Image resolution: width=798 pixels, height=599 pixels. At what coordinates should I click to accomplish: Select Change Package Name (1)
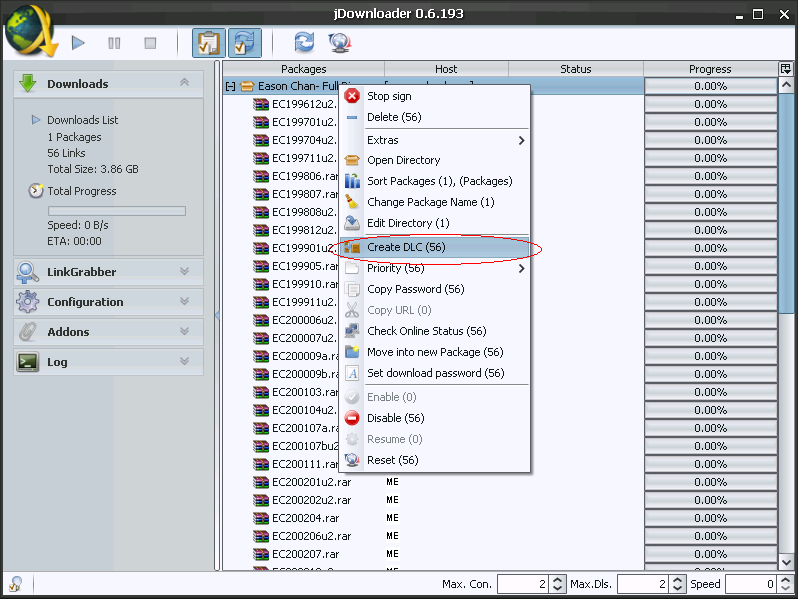(x=435, y=202)
